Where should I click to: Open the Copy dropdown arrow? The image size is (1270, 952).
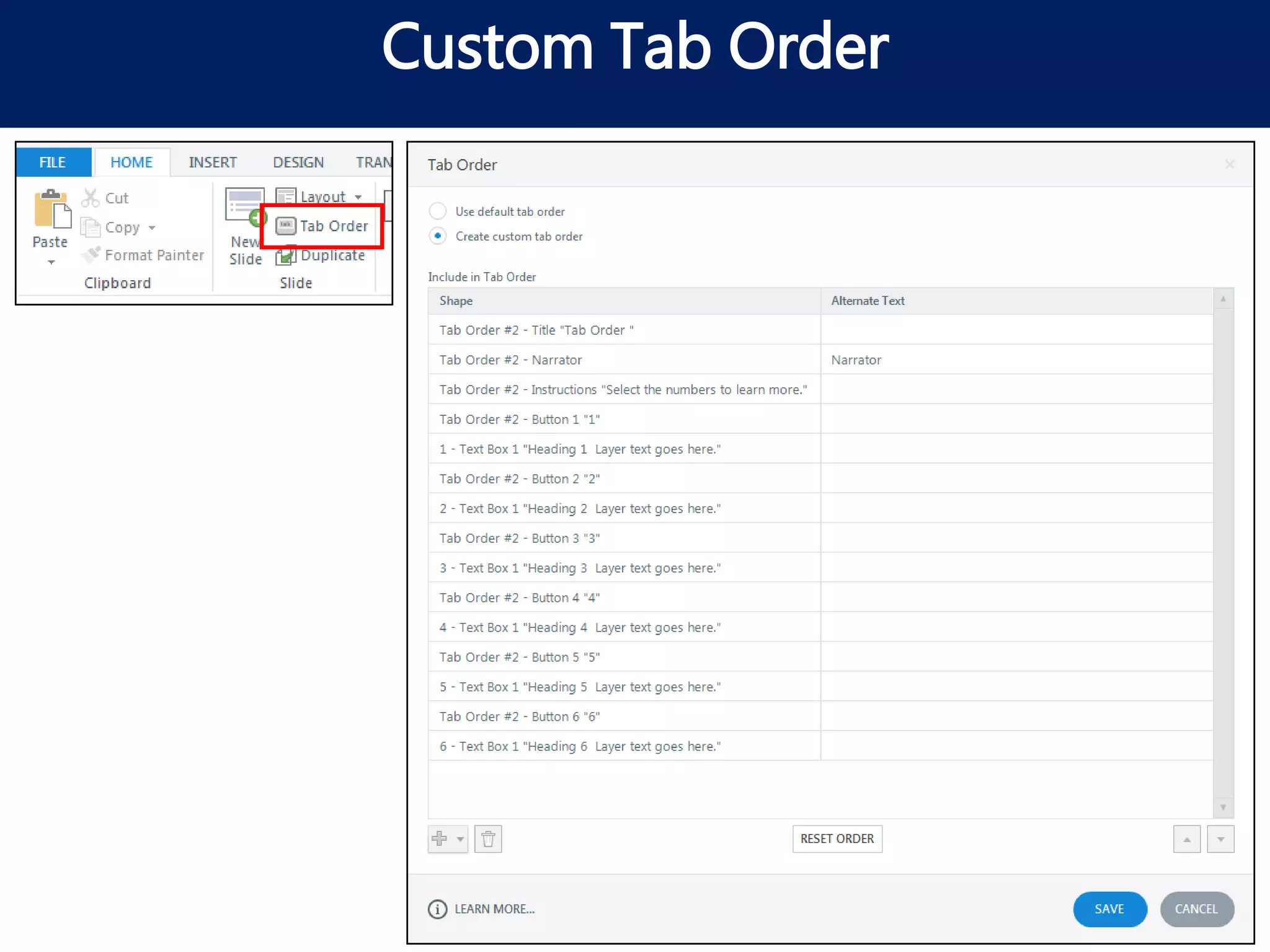tap(152, 228)
